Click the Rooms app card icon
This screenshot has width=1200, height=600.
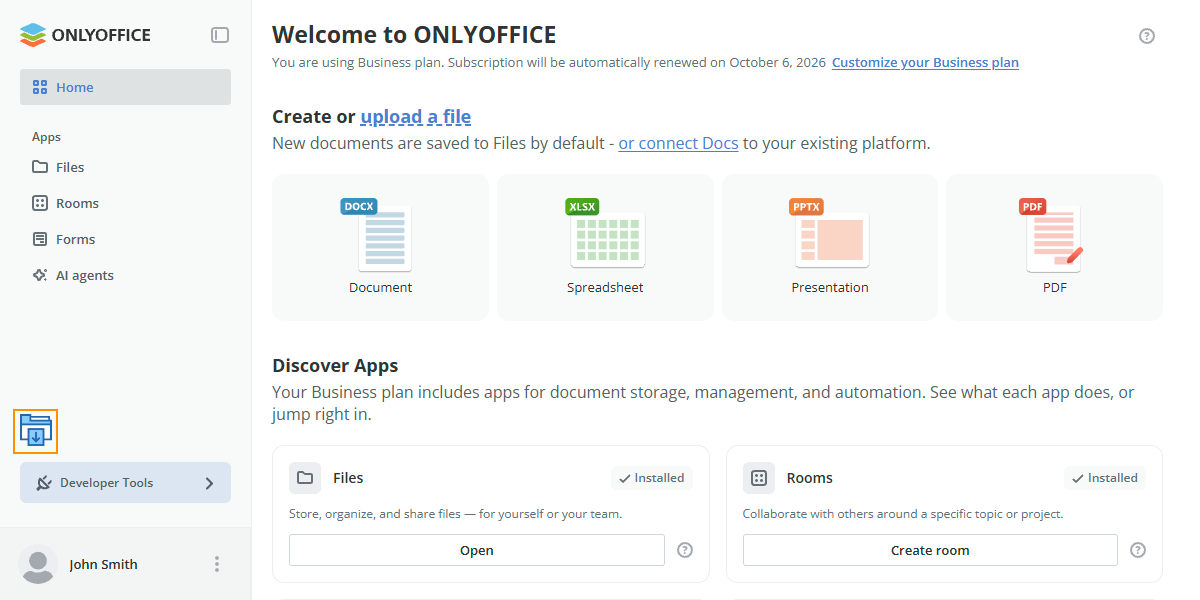pos(759,478)
